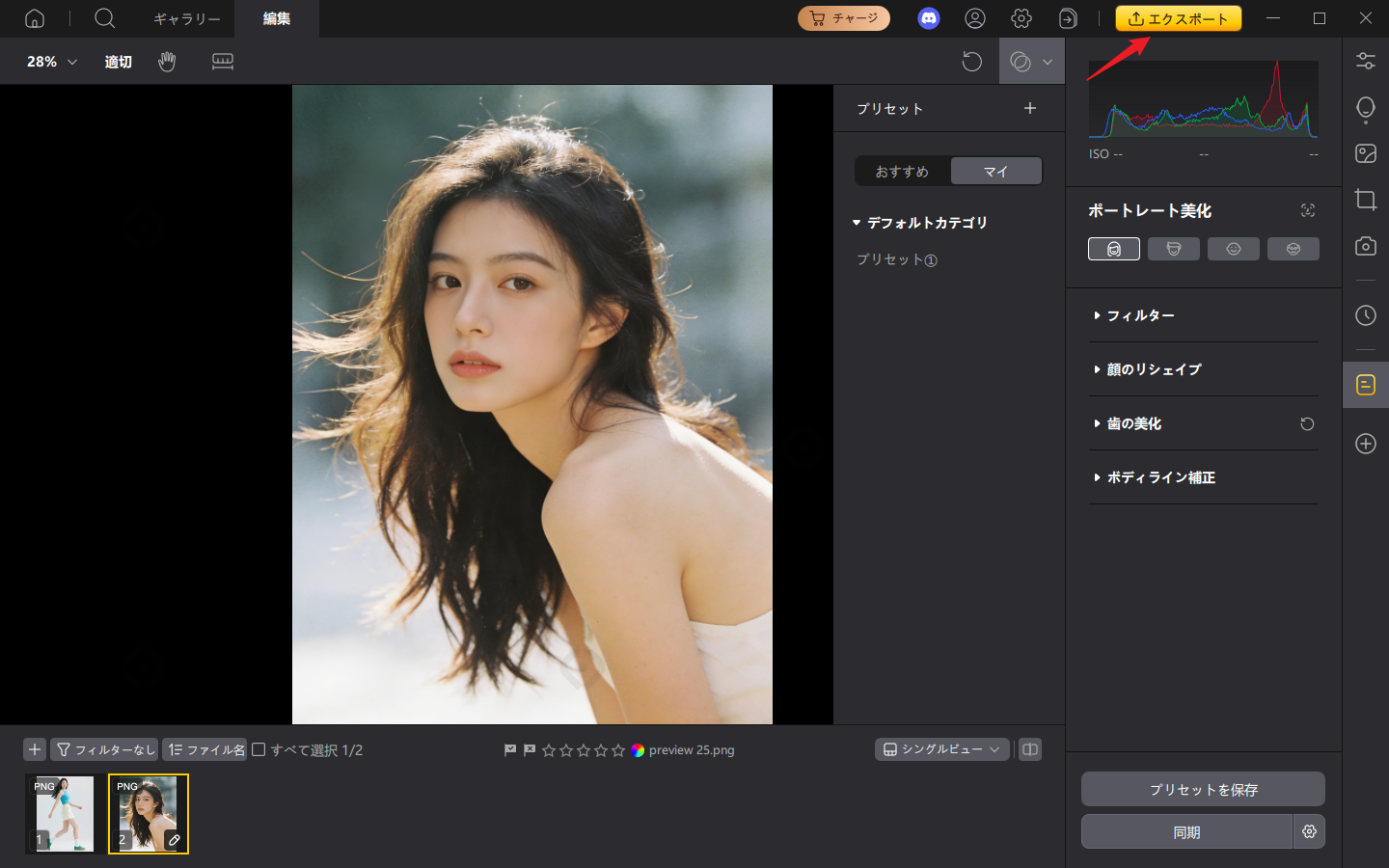The image size is (1389, 868).
Task: Click the Hand tool in the toolbar
Action: (167, 61)
